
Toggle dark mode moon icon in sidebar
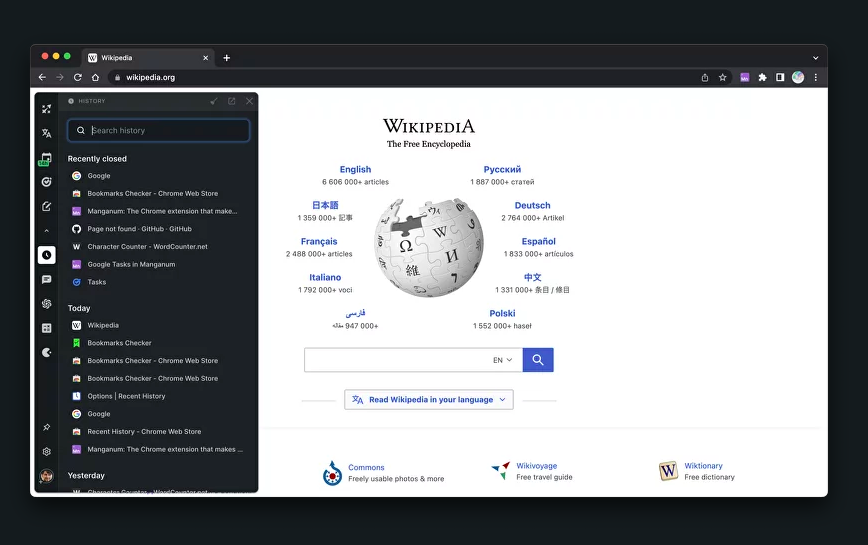tap(46, 352)
